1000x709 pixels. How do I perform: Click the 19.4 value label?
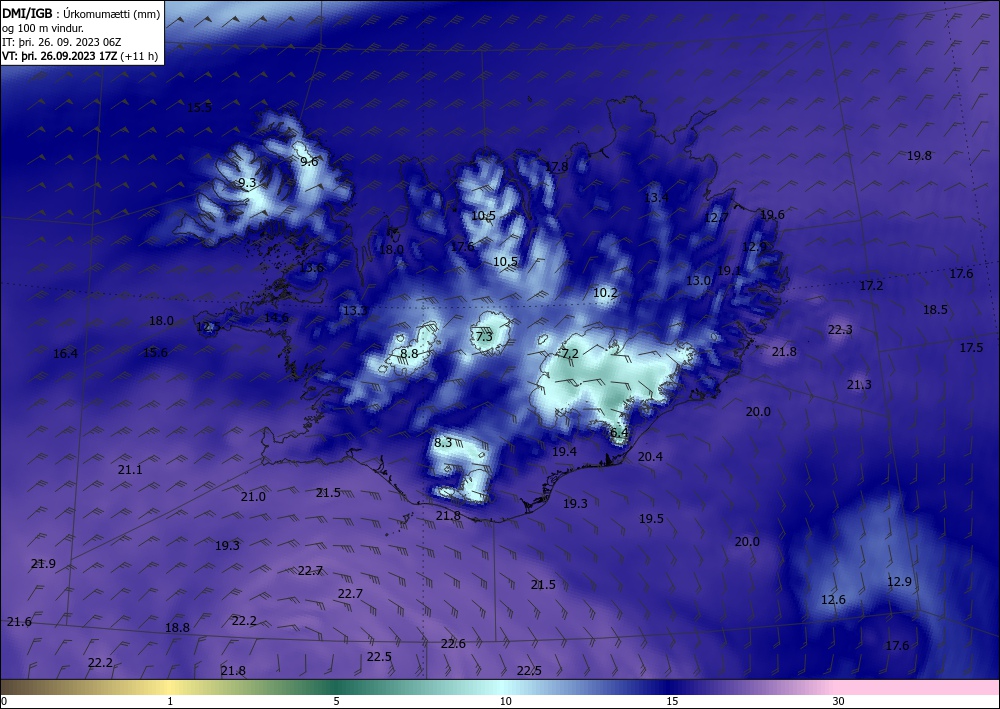point(564,451)
